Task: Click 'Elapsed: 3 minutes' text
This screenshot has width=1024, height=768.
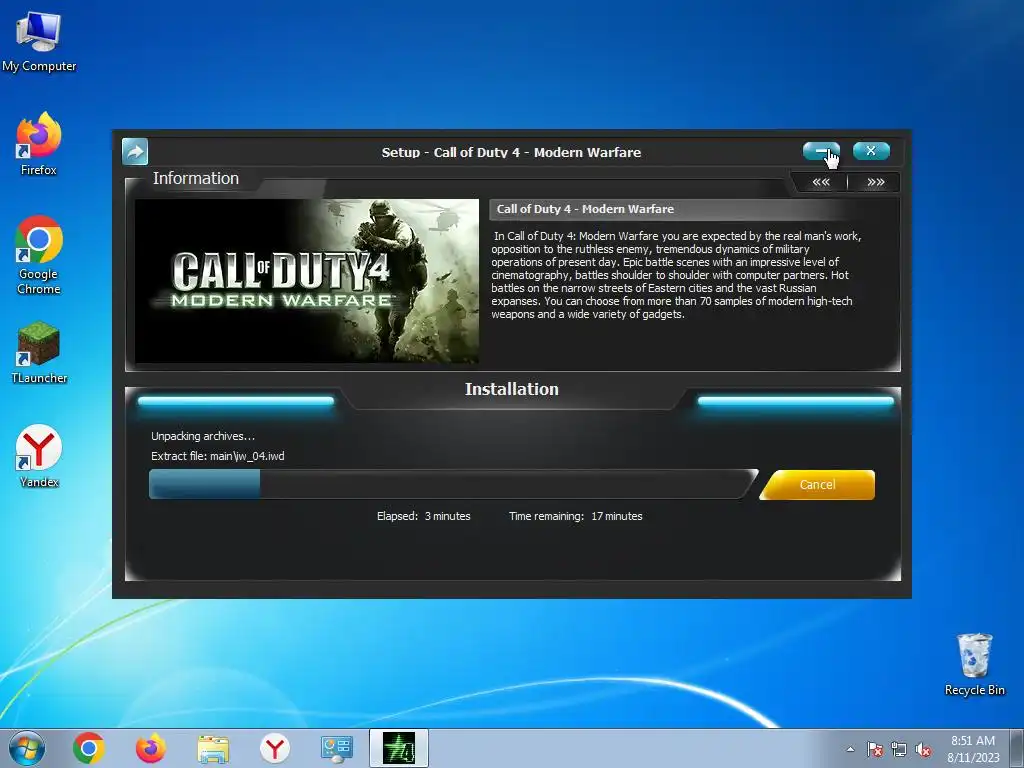Action: [423, 516]
